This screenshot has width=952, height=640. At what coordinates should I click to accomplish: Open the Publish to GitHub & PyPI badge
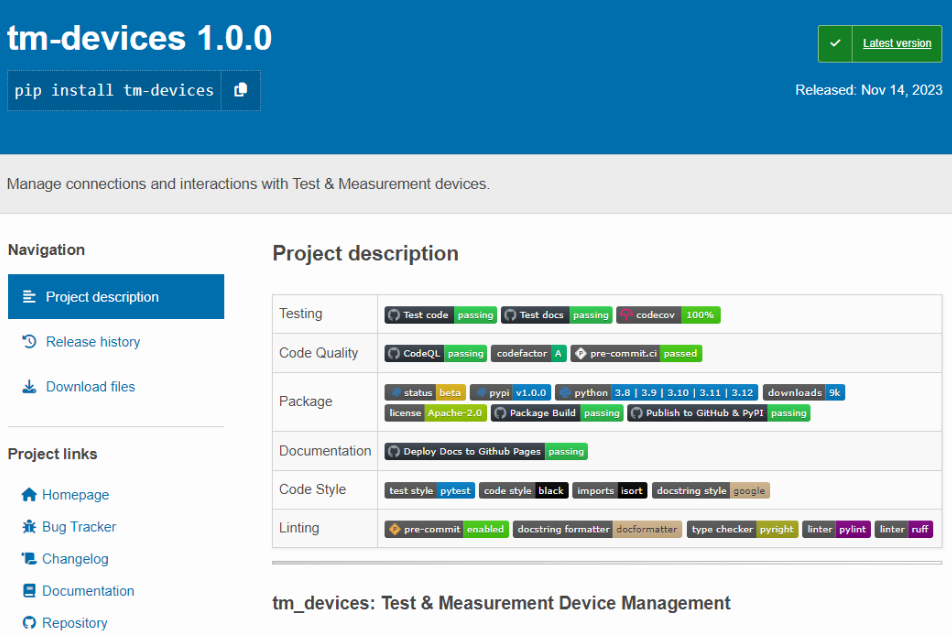click(719, 414)
